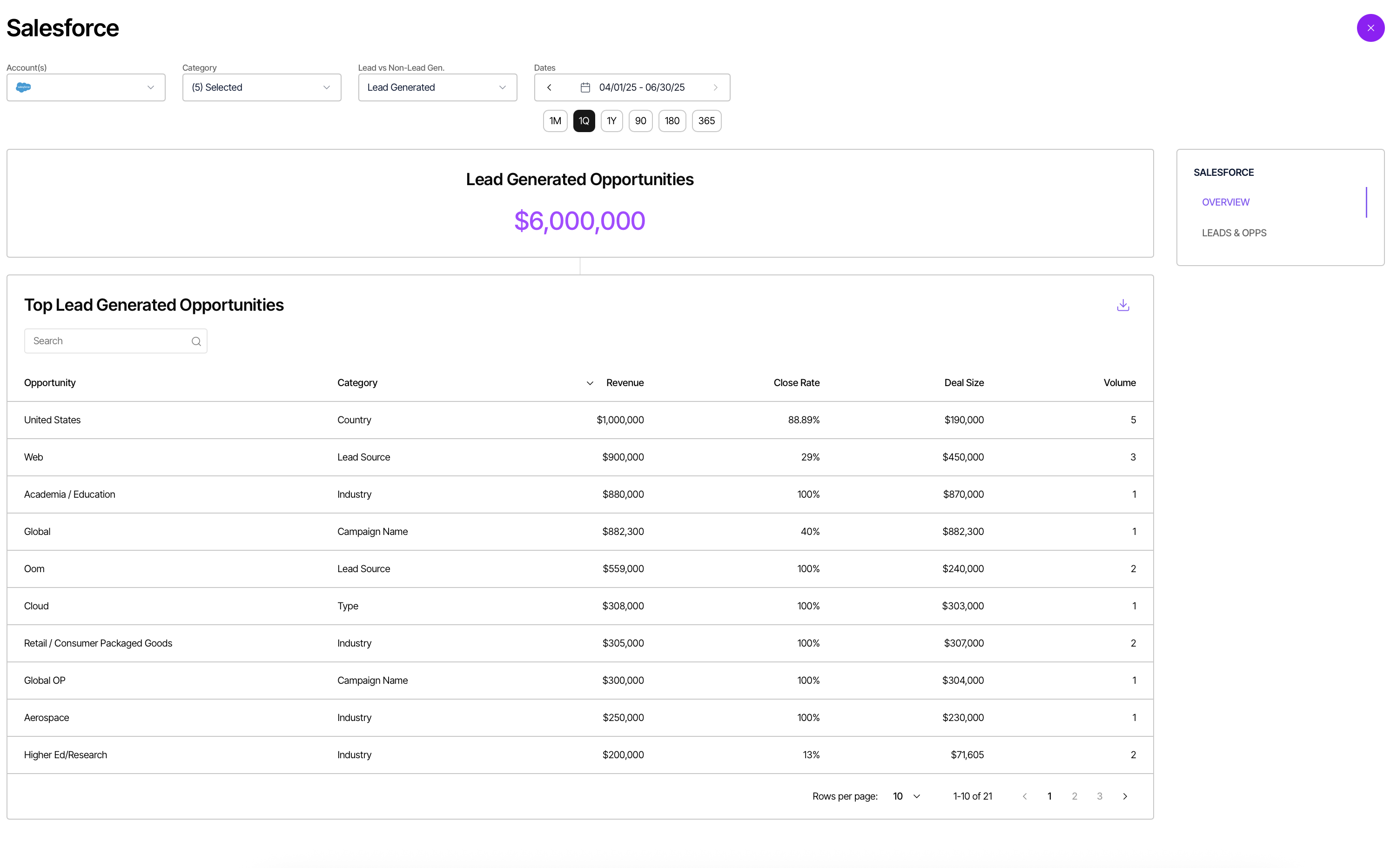The height and width of the screenshot is (868, 1397).
Task: Click the Academia / Education opportunity
Action: point(69,494)
